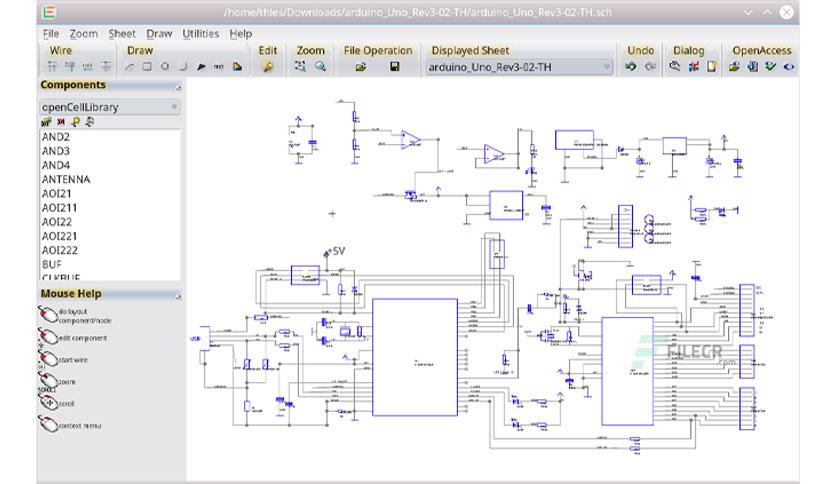
Task: Click the red icon below the library dropdown
Action: (x=61, y=122)
